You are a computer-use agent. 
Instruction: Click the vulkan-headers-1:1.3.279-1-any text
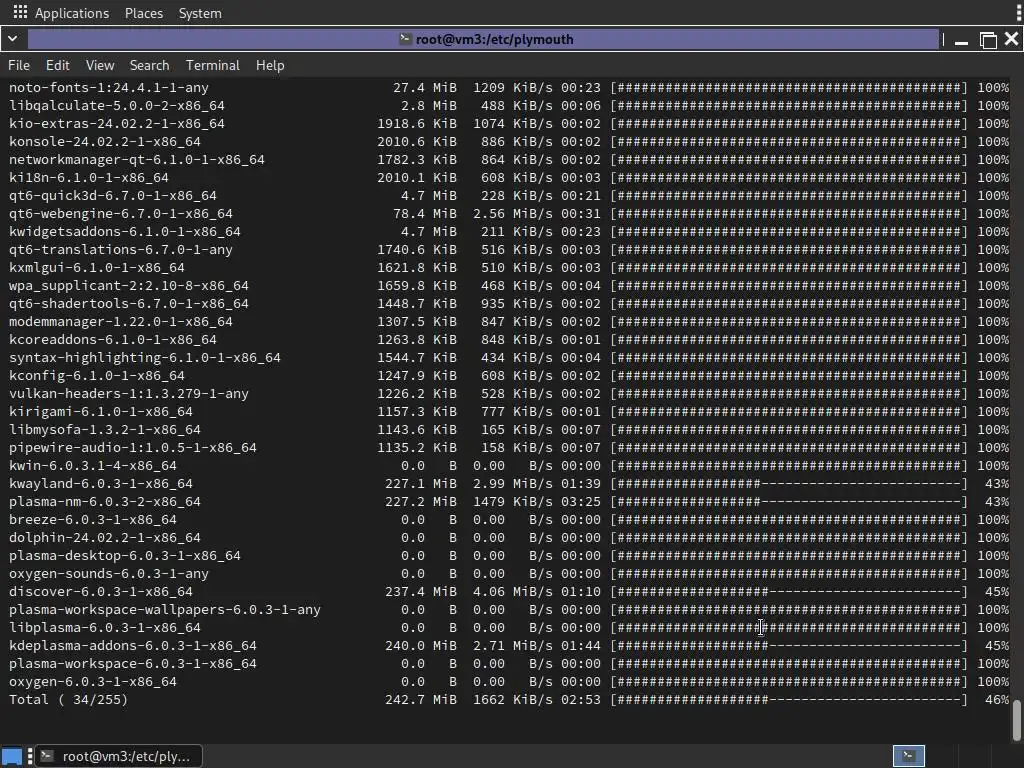[x=129, y=394]
